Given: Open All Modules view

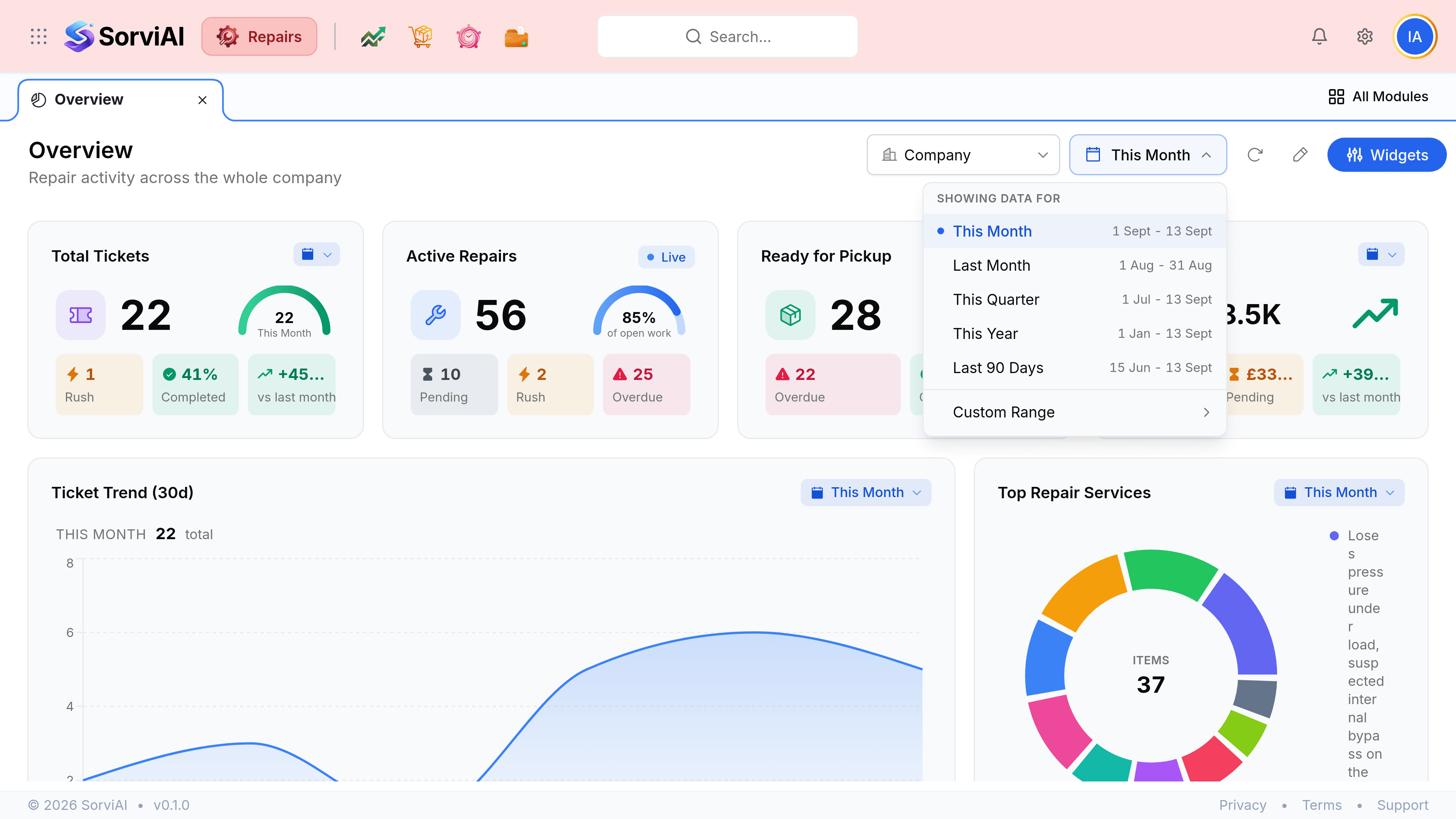Looking at the screenshot, I should click(x=1378, y=97).
